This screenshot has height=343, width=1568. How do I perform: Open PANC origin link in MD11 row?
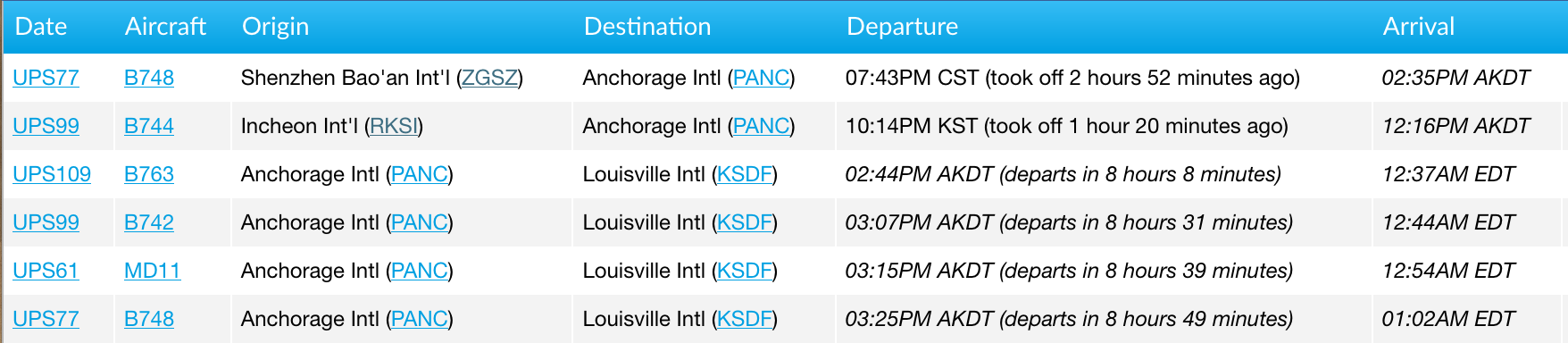coord(420,271)
